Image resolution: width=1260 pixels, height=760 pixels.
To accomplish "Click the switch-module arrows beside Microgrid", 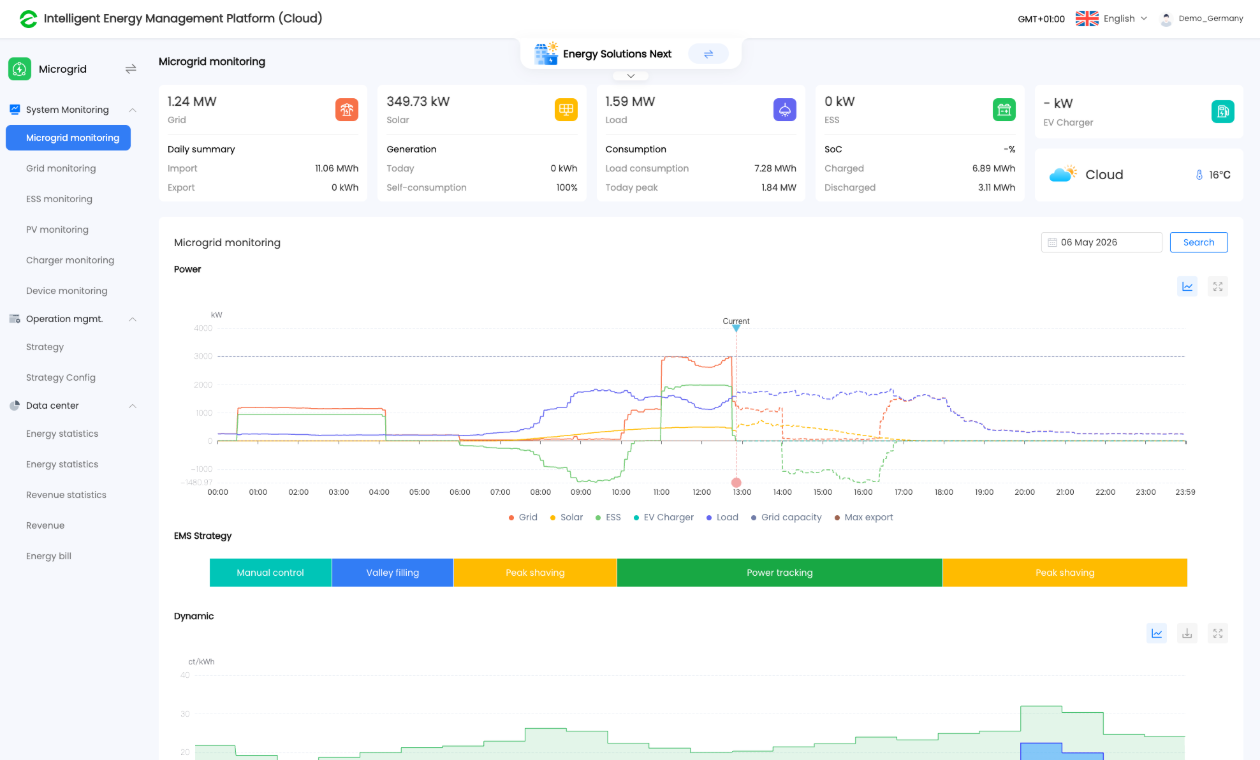I will [x=130, y=69].
